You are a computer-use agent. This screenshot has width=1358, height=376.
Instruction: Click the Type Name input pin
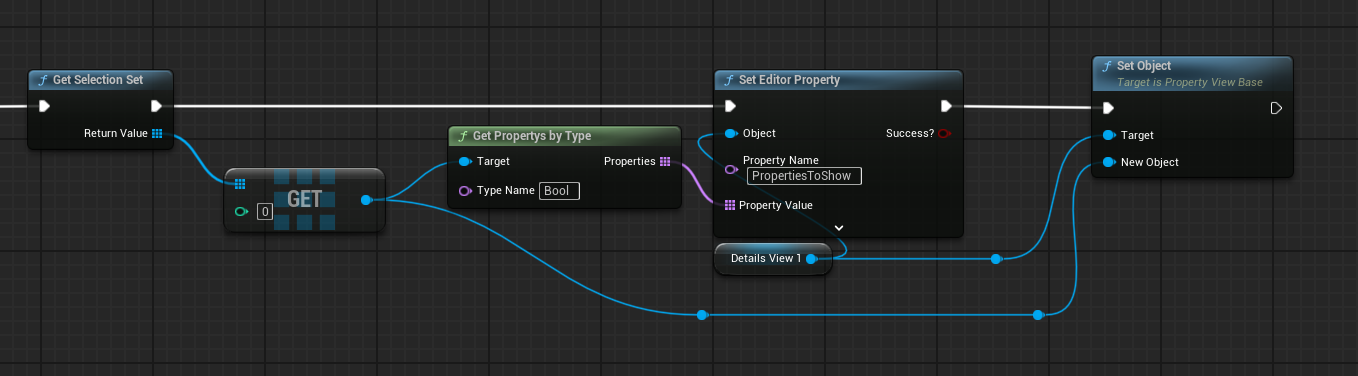[465, 190]
